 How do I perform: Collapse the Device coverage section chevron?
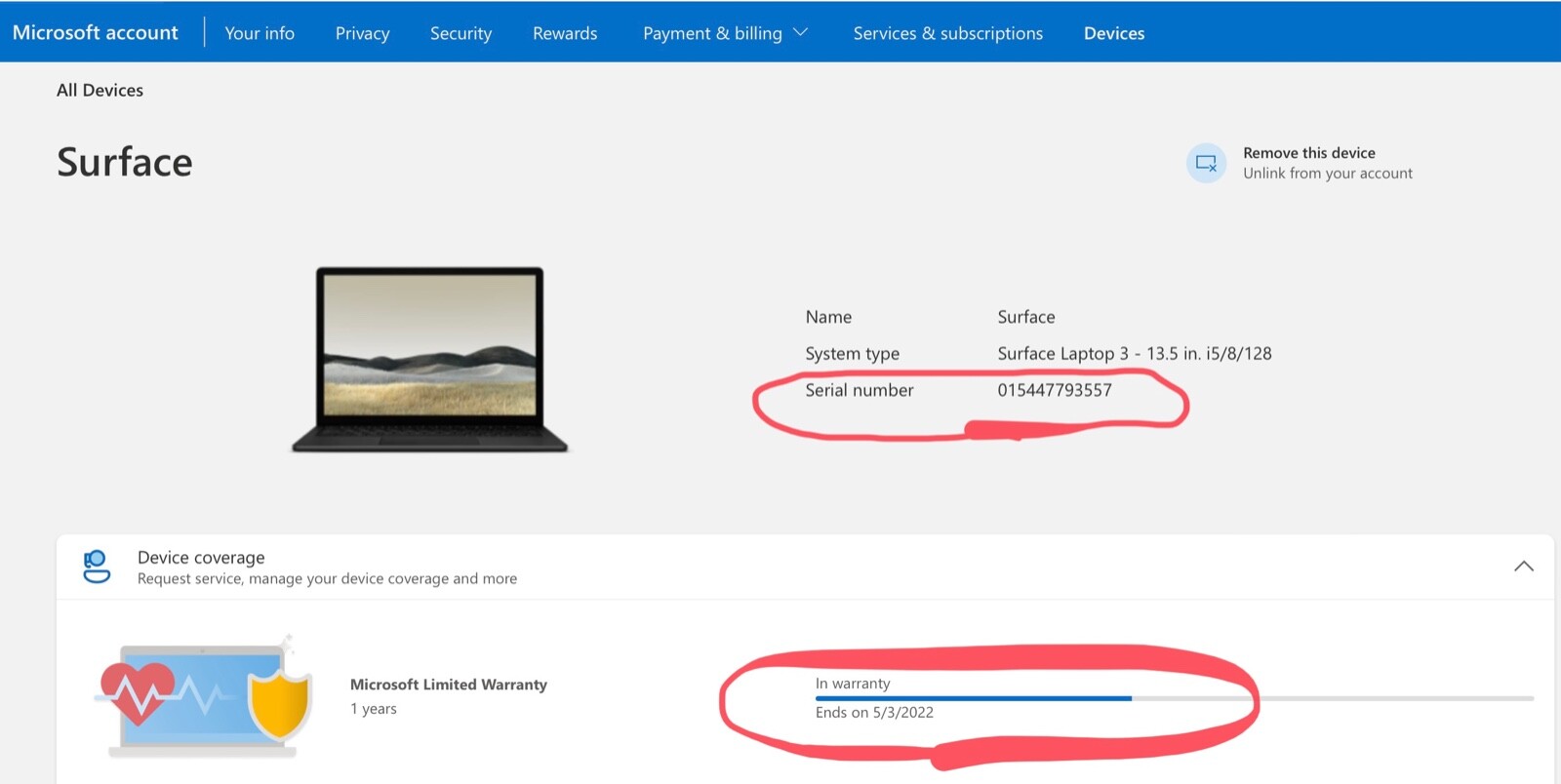coord(1523,567)
